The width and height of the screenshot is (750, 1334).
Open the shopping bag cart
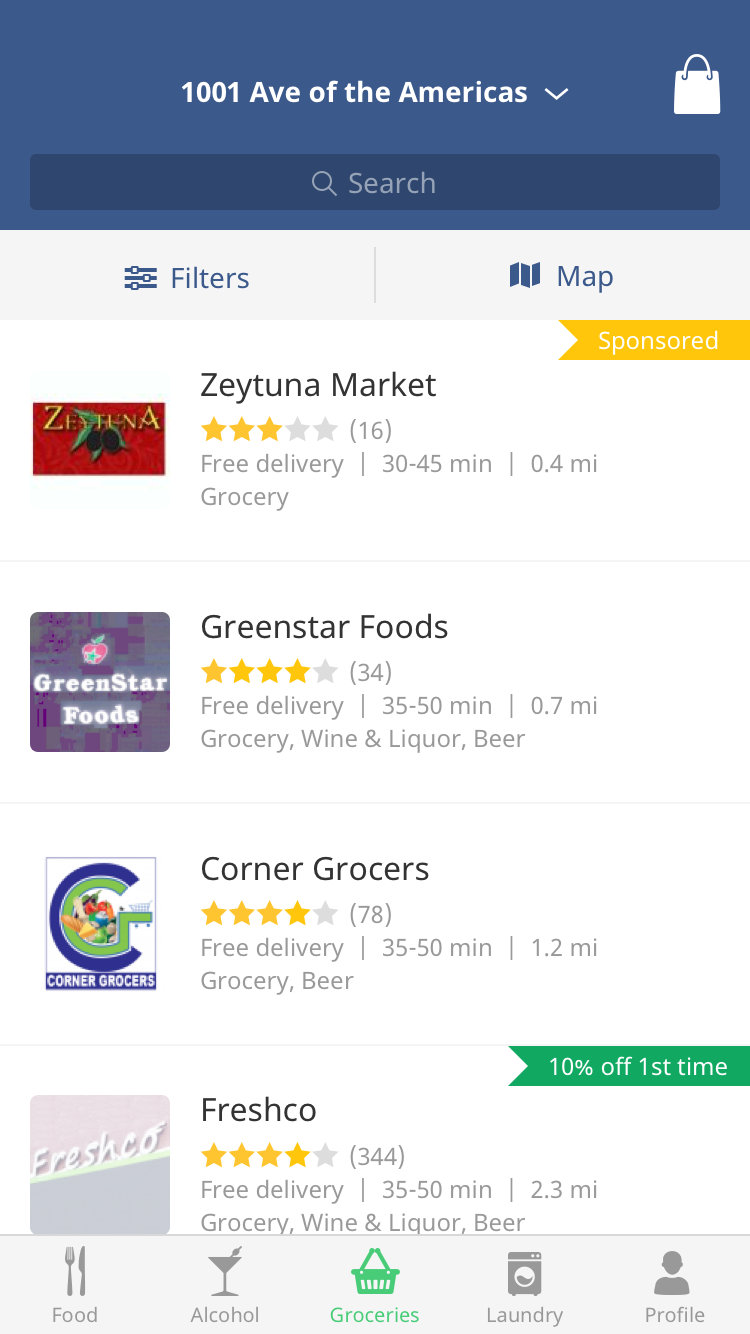[696, 86]
